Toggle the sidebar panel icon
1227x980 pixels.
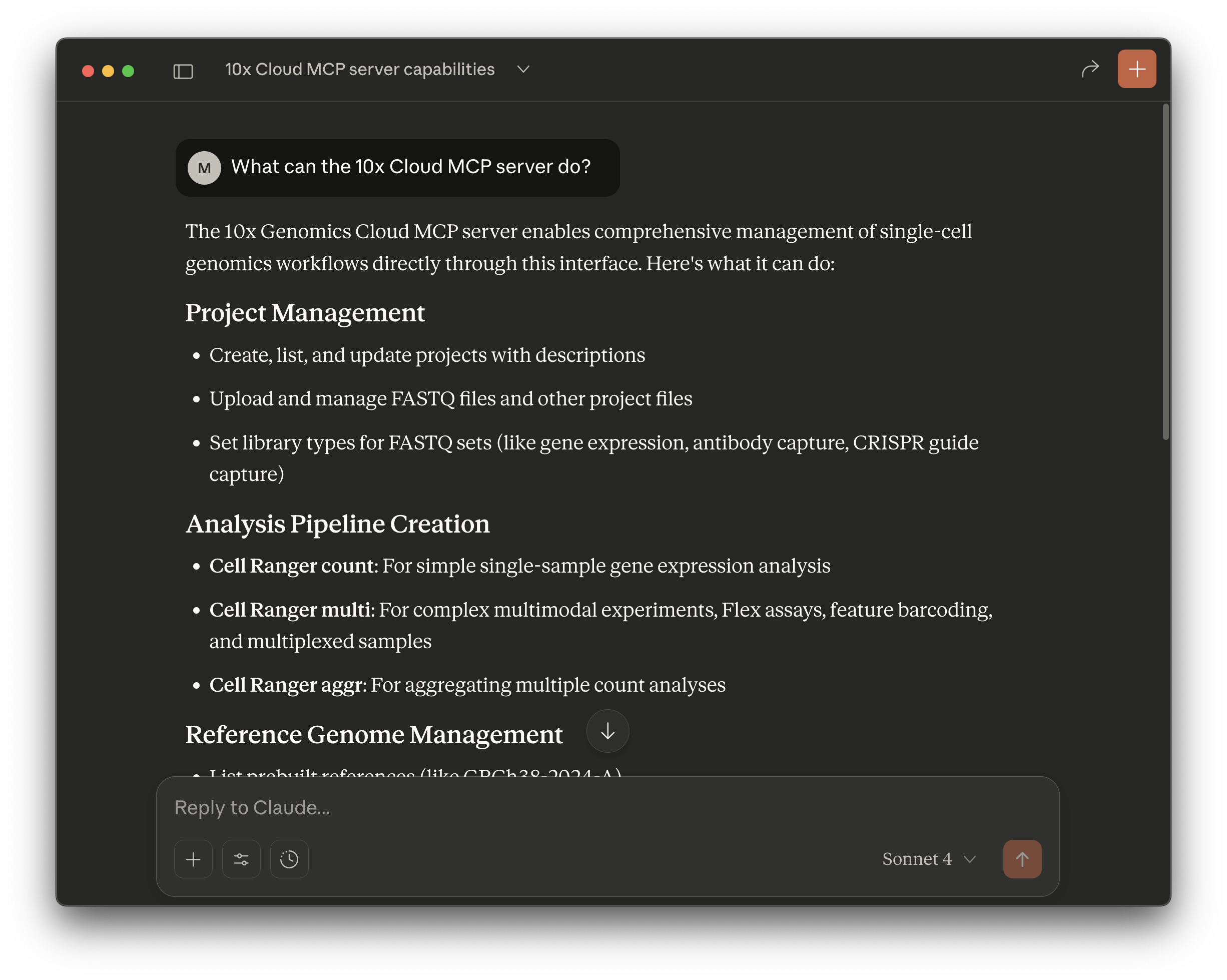[183, 71]
